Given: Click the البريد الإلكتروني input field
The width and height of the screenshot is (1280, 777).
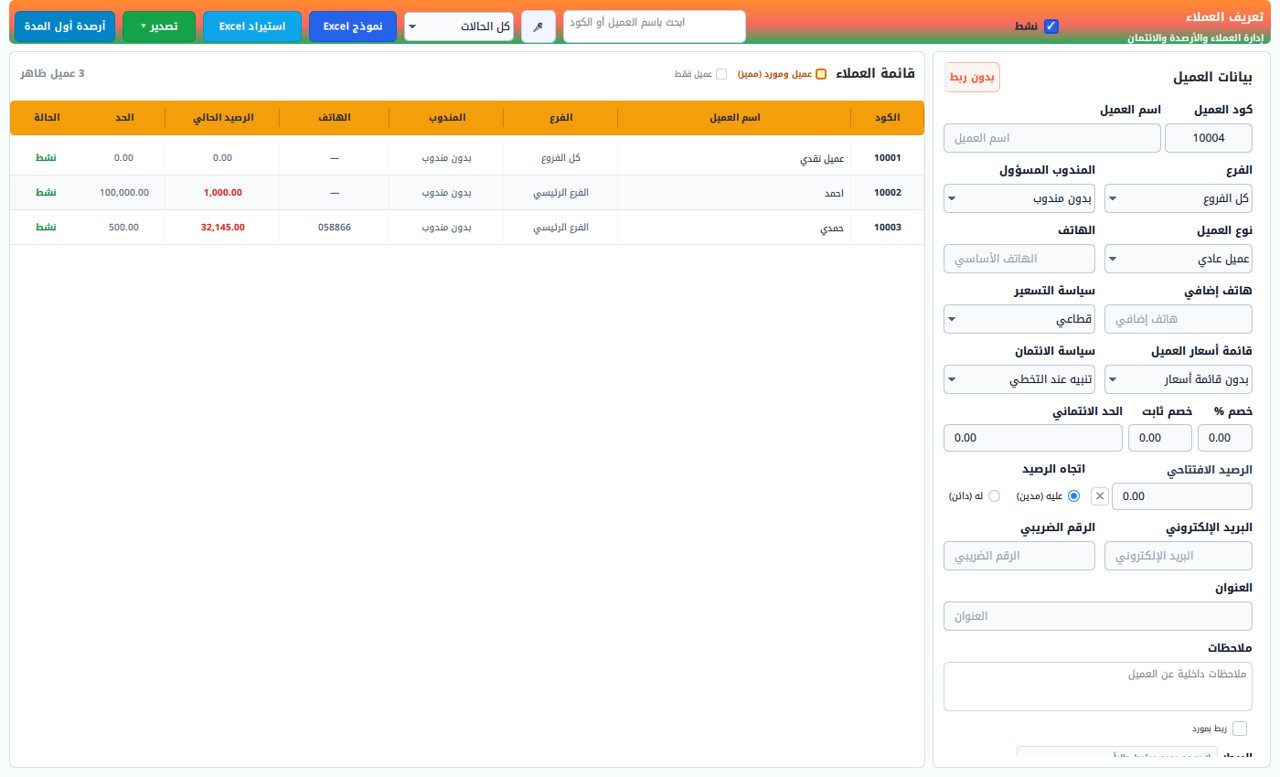Looking at the screenshot, I should pyautogui.click(x=1178, y=556).
